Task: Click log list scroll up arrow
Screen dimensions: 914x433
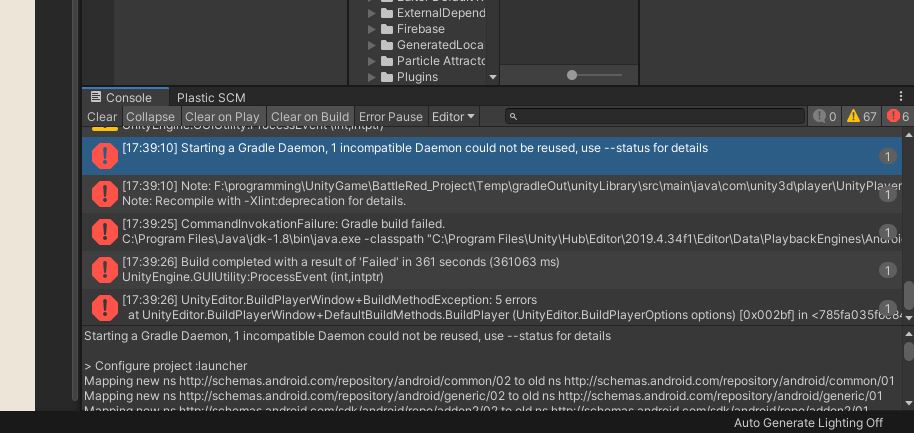Action: click(908, 135)
